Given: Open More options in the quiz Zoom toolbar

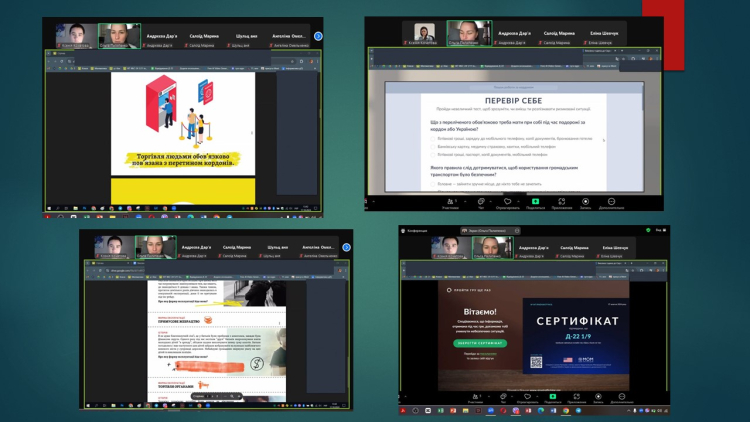Looking at the screenshot, I should point(612,202).
